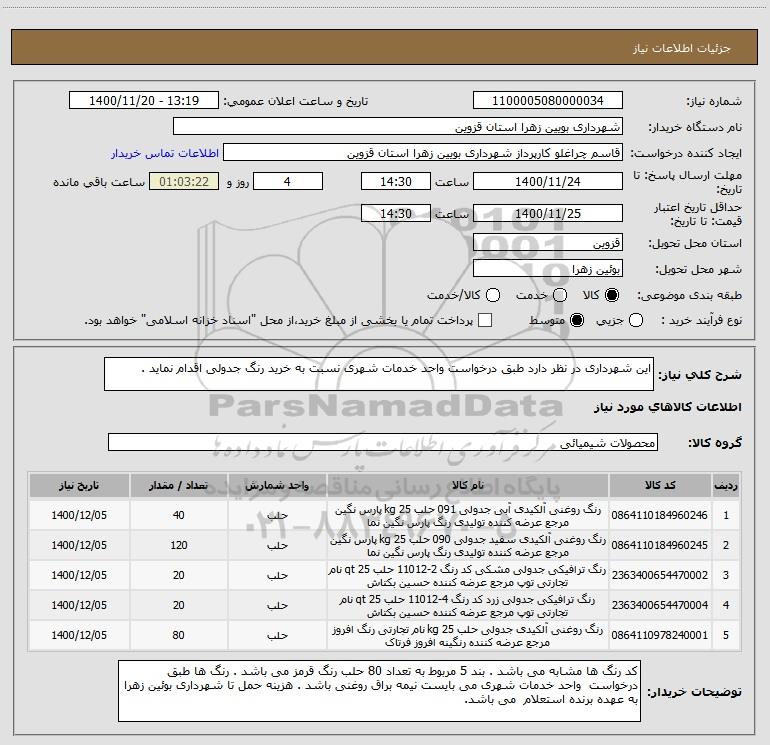Click the تاریخ نیاز column header
Viewport: 770px width, 745px height.
pos(79,485)
